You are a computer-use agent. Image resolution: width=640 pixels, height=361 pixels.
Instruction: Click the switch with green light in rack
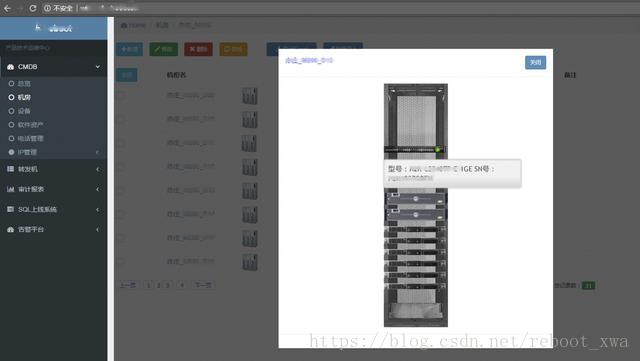pyautogui.click(x=415, y=150)
